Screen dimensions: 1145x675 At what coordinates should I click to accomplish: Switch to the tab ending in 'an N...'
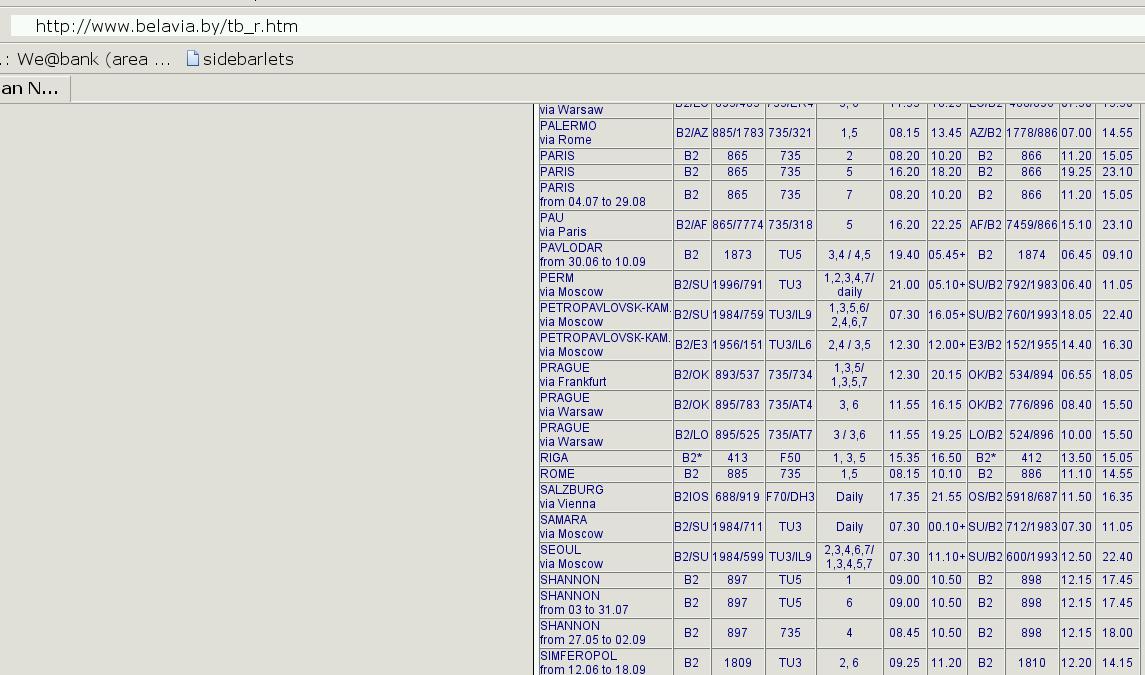coord(30,88)
